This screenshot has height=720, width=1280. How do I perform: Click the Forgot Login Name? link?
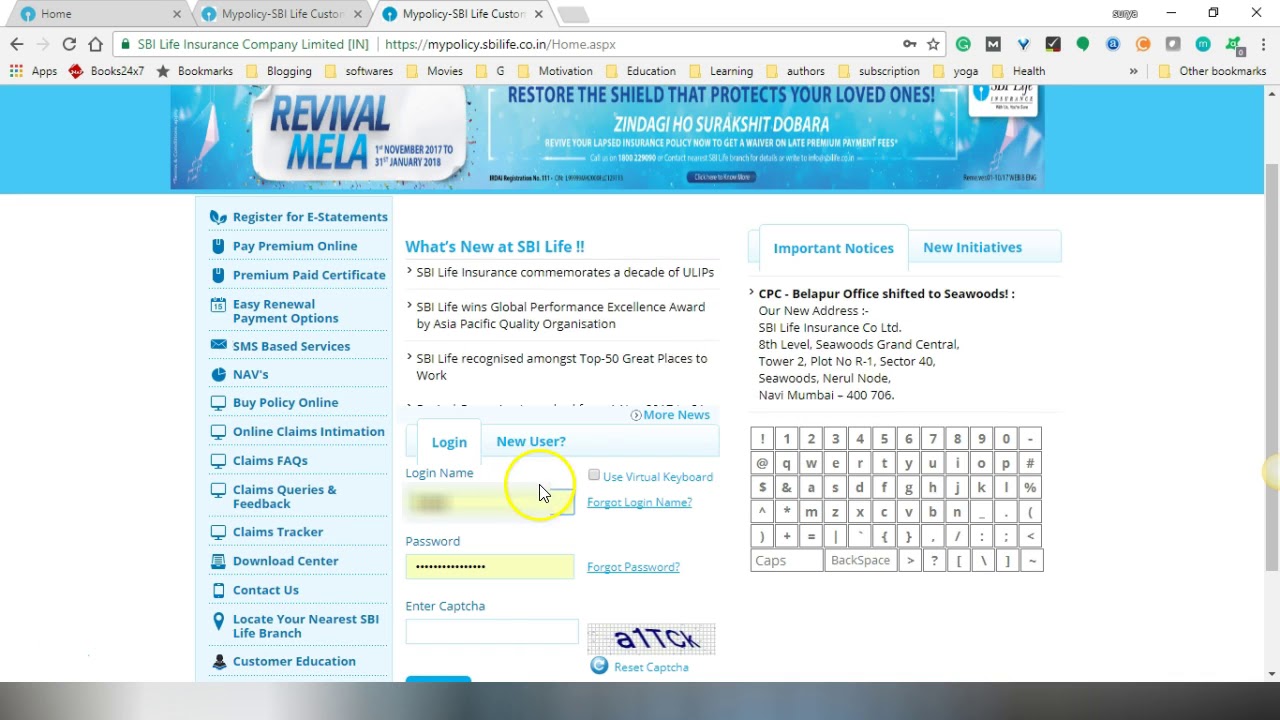(x=639, y=502)
